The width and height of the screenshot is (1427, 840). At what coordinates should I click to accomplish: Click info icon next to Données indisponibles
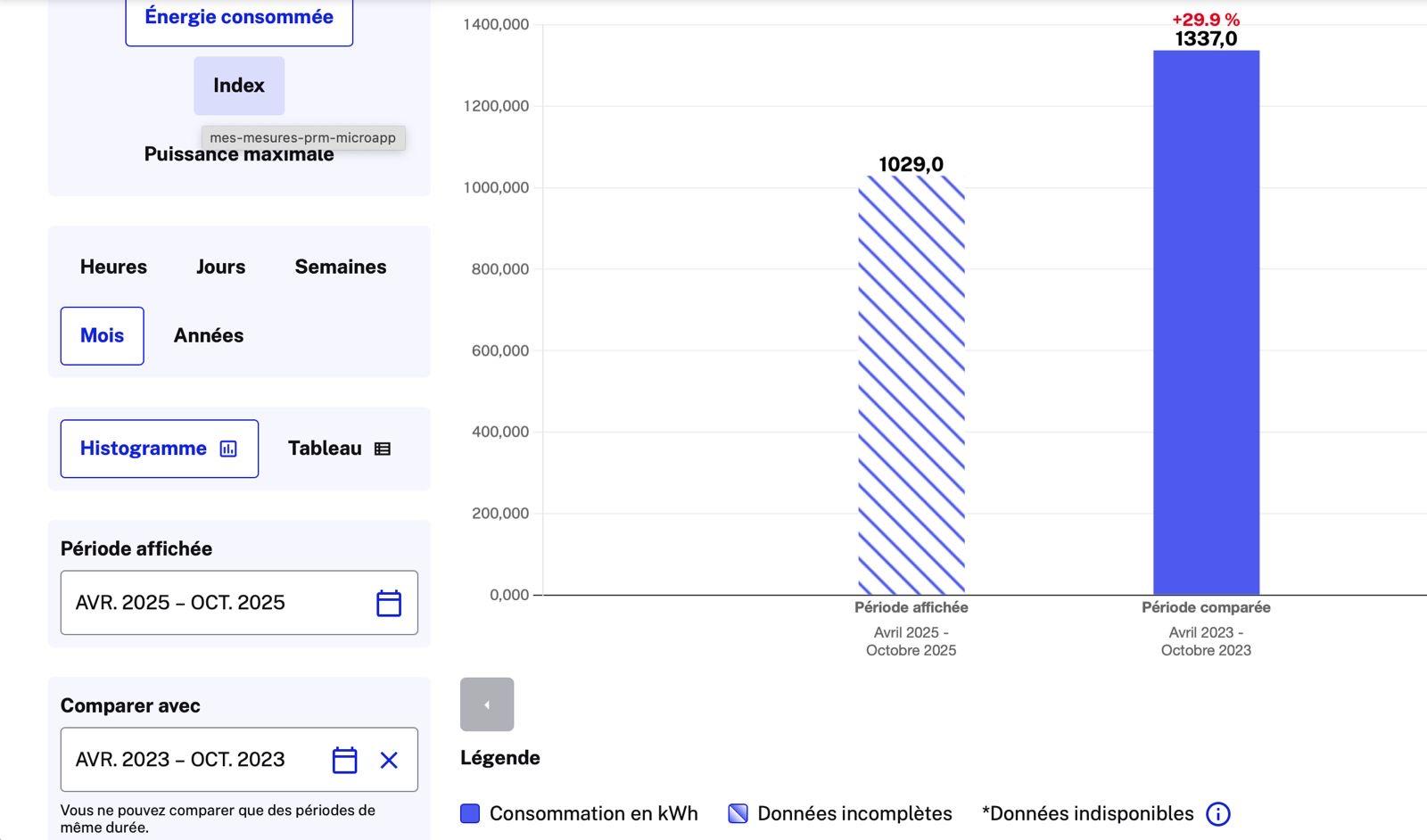pos(1217,813)
